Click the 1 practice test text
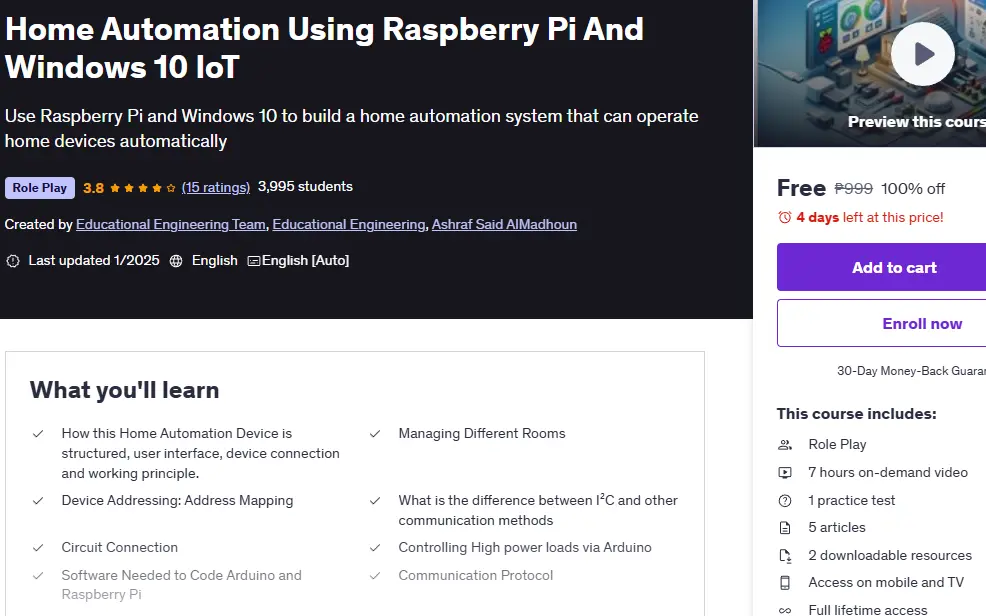 [851, 501]
